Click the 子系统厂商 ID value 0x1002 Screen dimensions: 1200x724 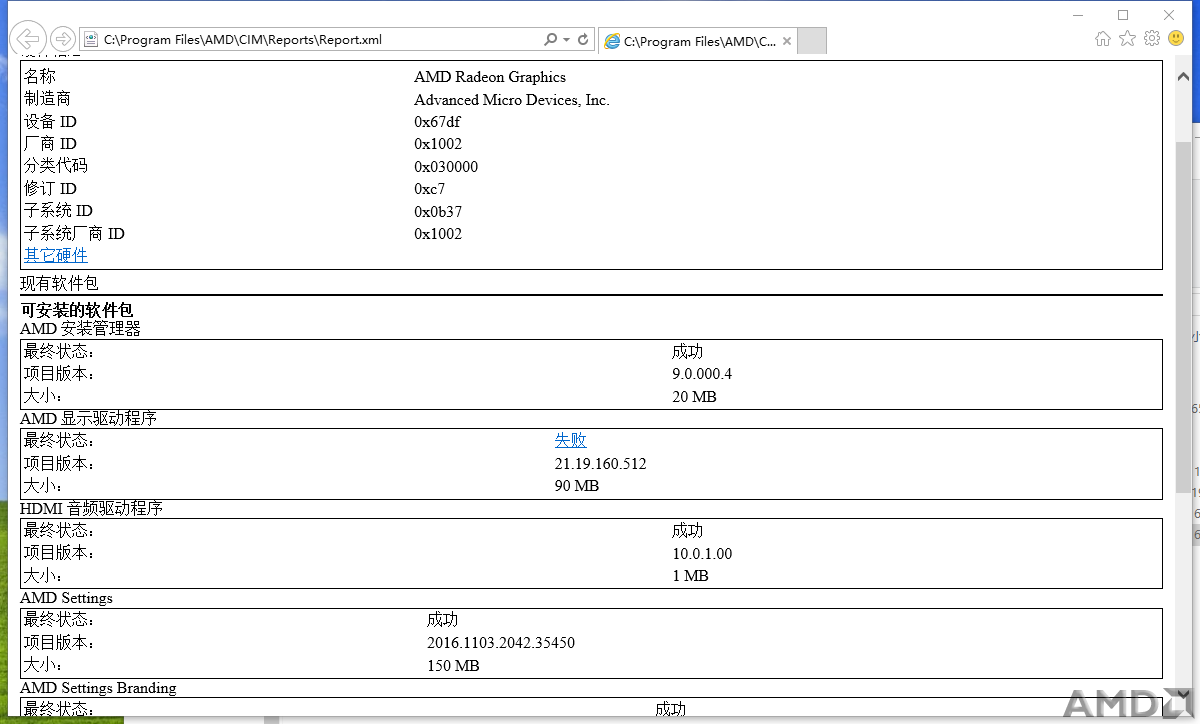438,234
